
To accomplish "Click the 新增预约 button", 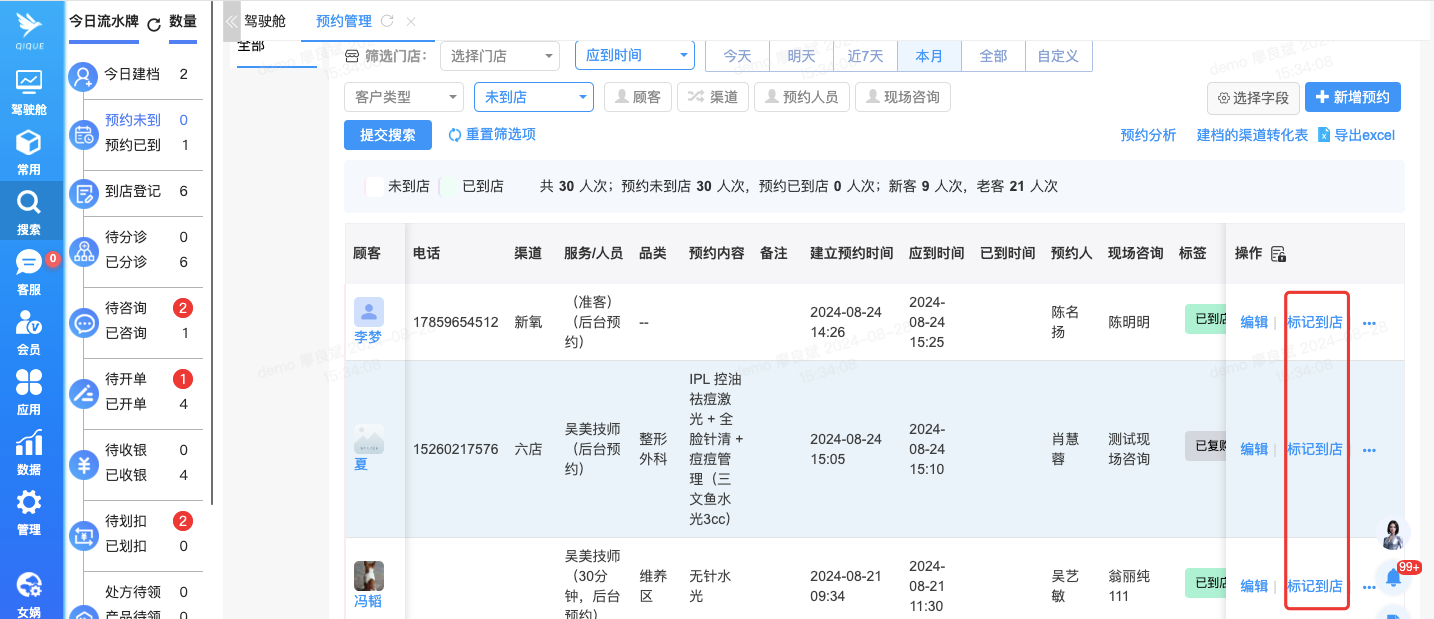I will [x=1352, y=97].
